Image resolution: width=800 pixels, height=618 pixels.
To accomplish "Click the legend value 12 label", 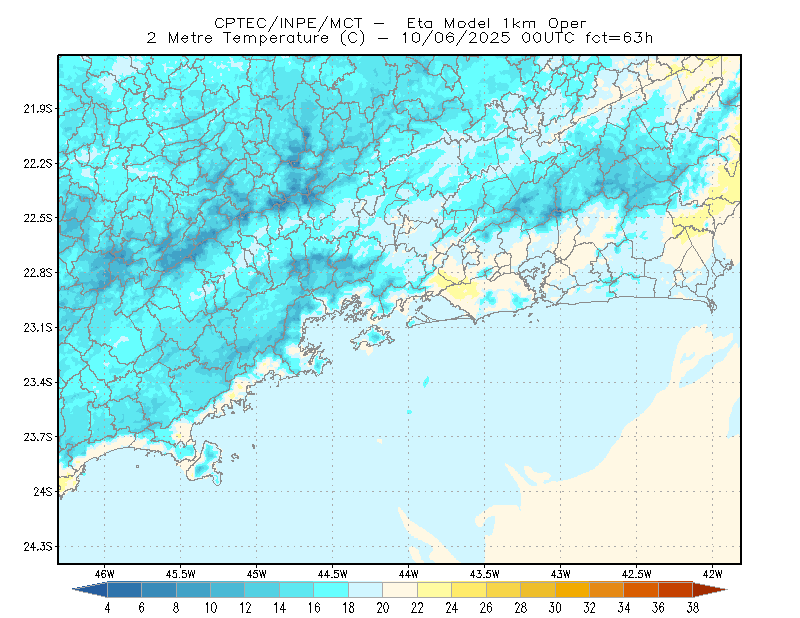I will (245, 608).
